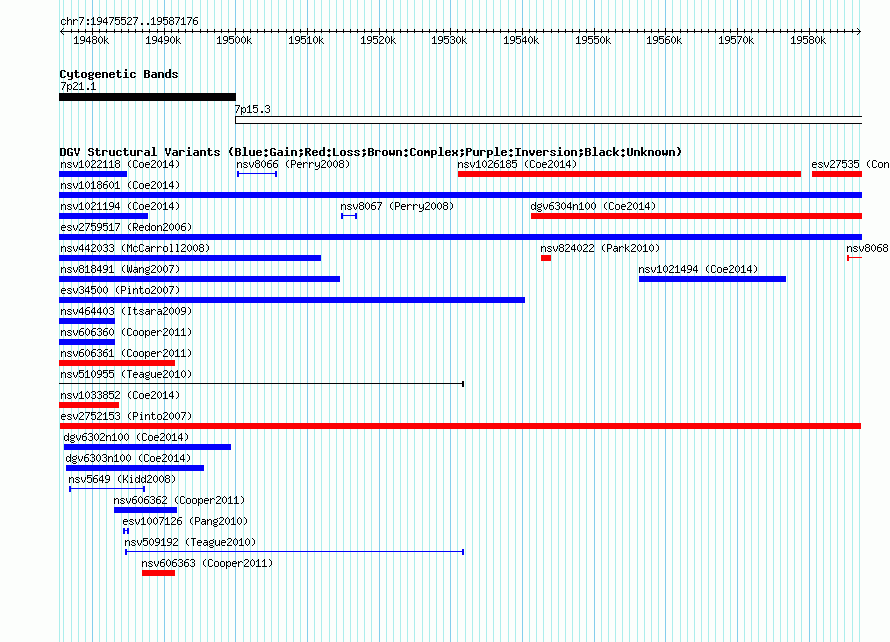The image size is (890, 642).
Task: Select the nsv606363 (Cooper2011) label
Action: tap(207, 563)
